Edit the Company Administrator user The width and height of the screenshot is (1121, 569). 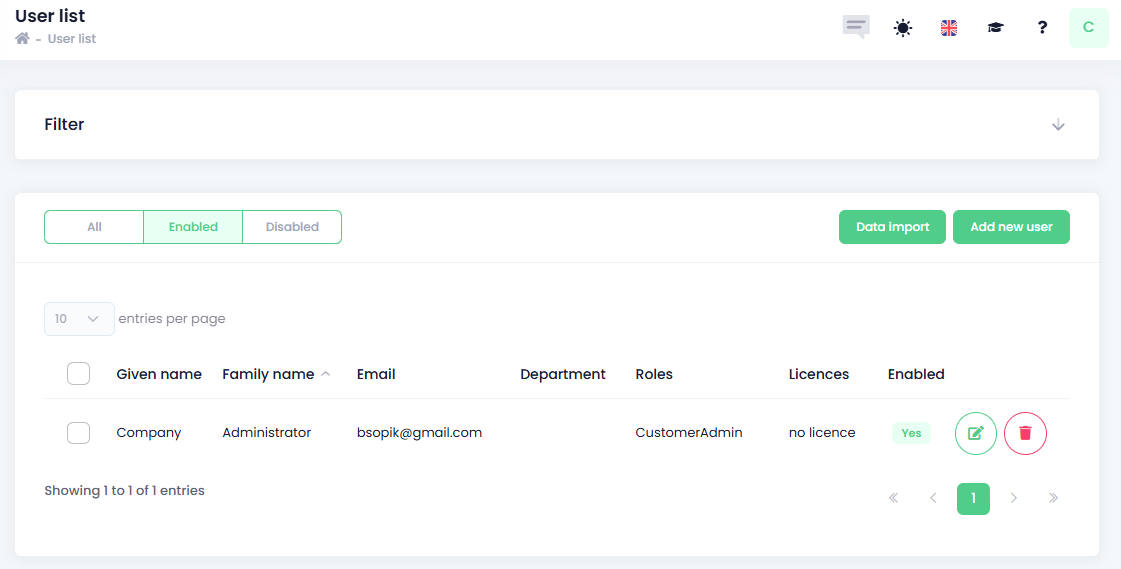tap(975, 433)
